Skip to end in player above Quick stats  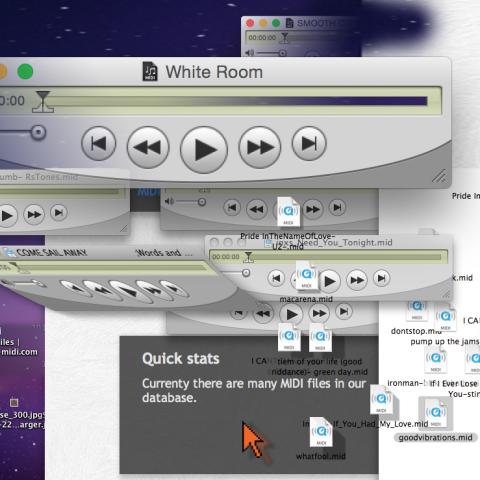[x=344, y=311]
